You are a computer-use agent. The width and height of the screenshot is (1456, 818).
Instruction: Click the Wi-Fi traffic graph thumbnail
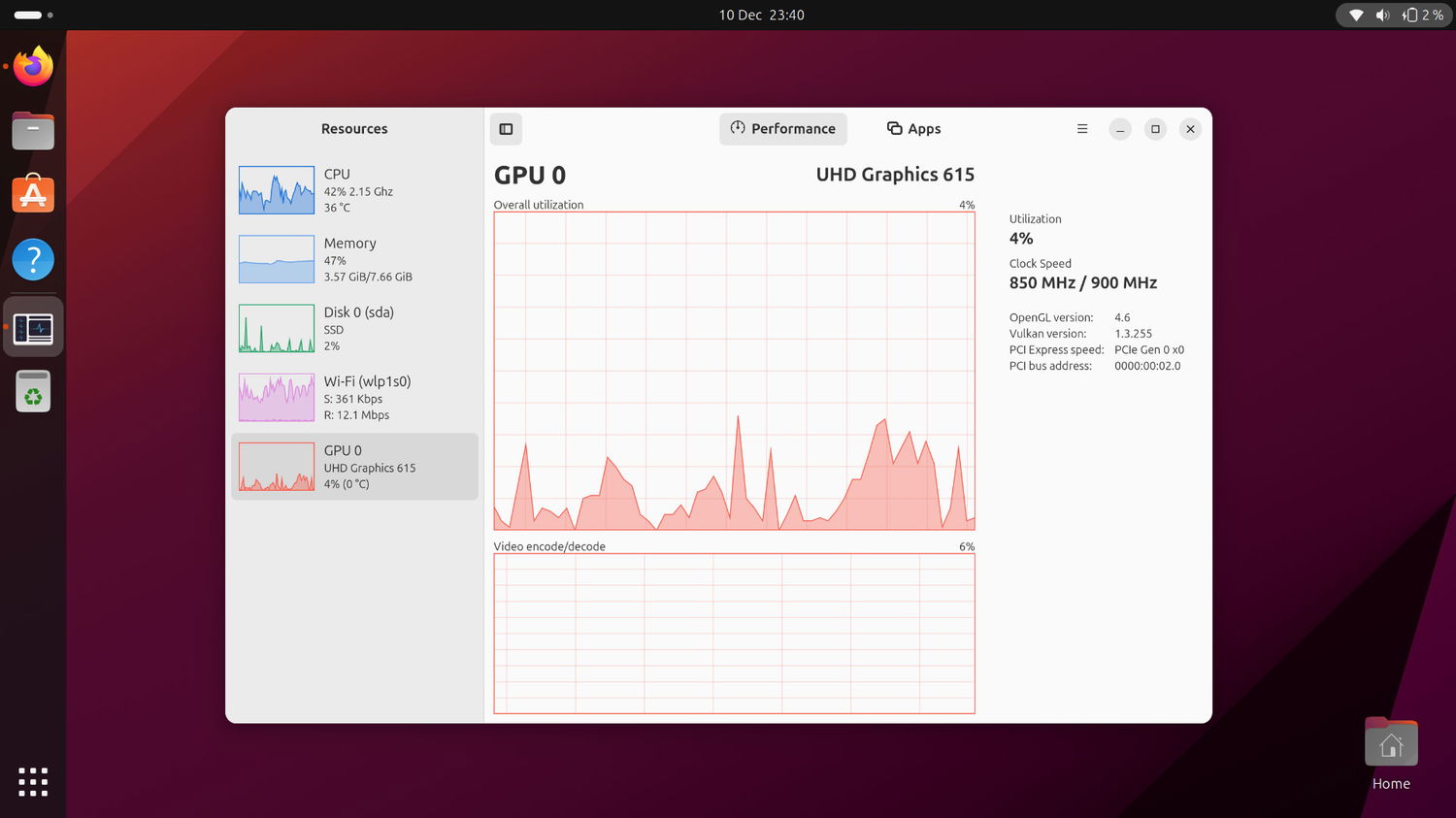click(277, 398)
